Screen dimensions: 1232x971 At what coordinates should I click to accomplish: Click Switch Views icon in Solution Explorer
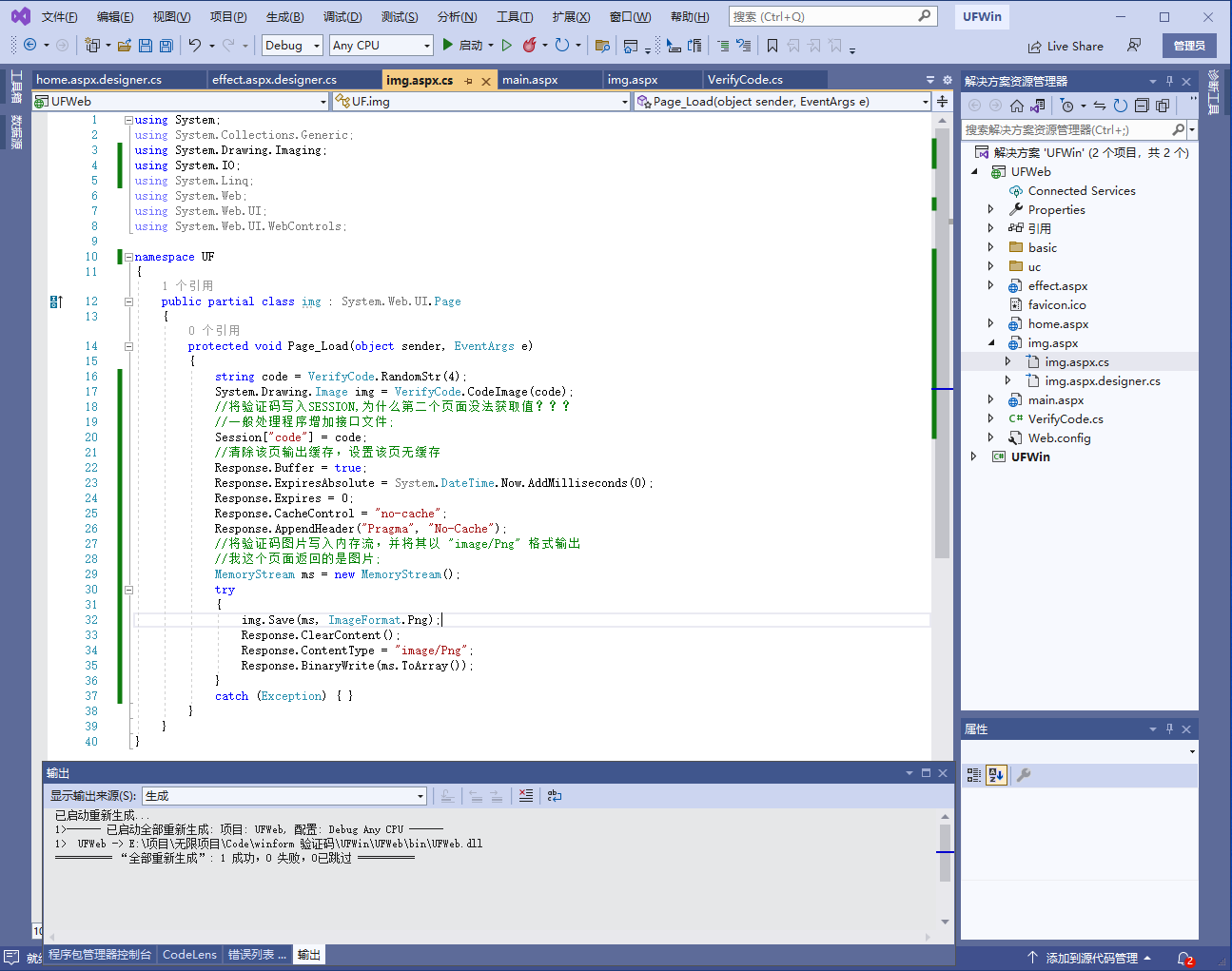[x=1038, y=106]
